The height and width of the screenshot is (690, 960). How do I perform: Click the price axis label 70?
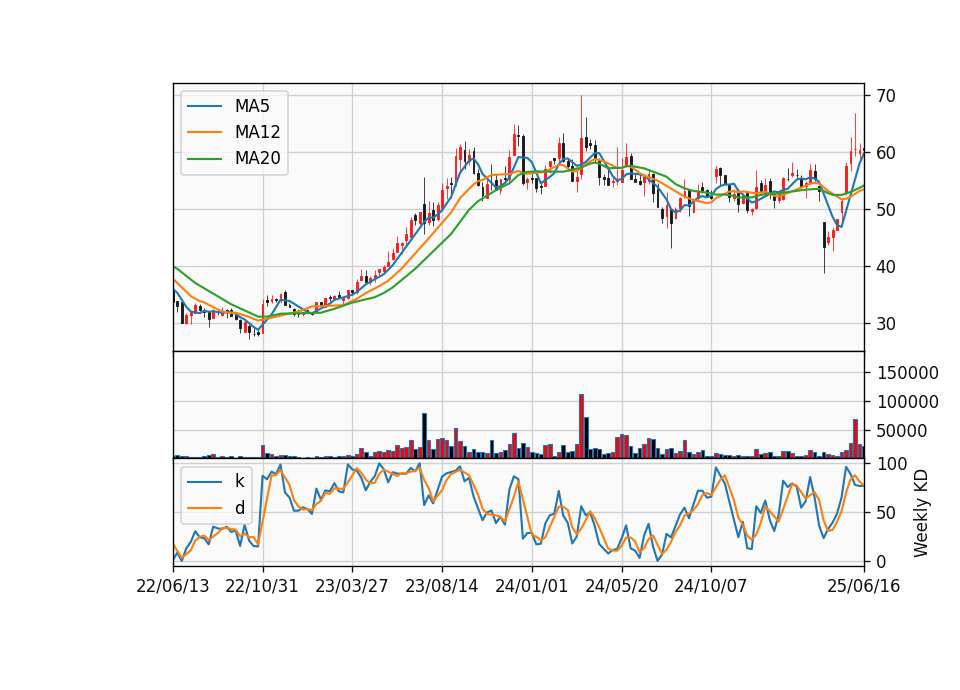886,96
